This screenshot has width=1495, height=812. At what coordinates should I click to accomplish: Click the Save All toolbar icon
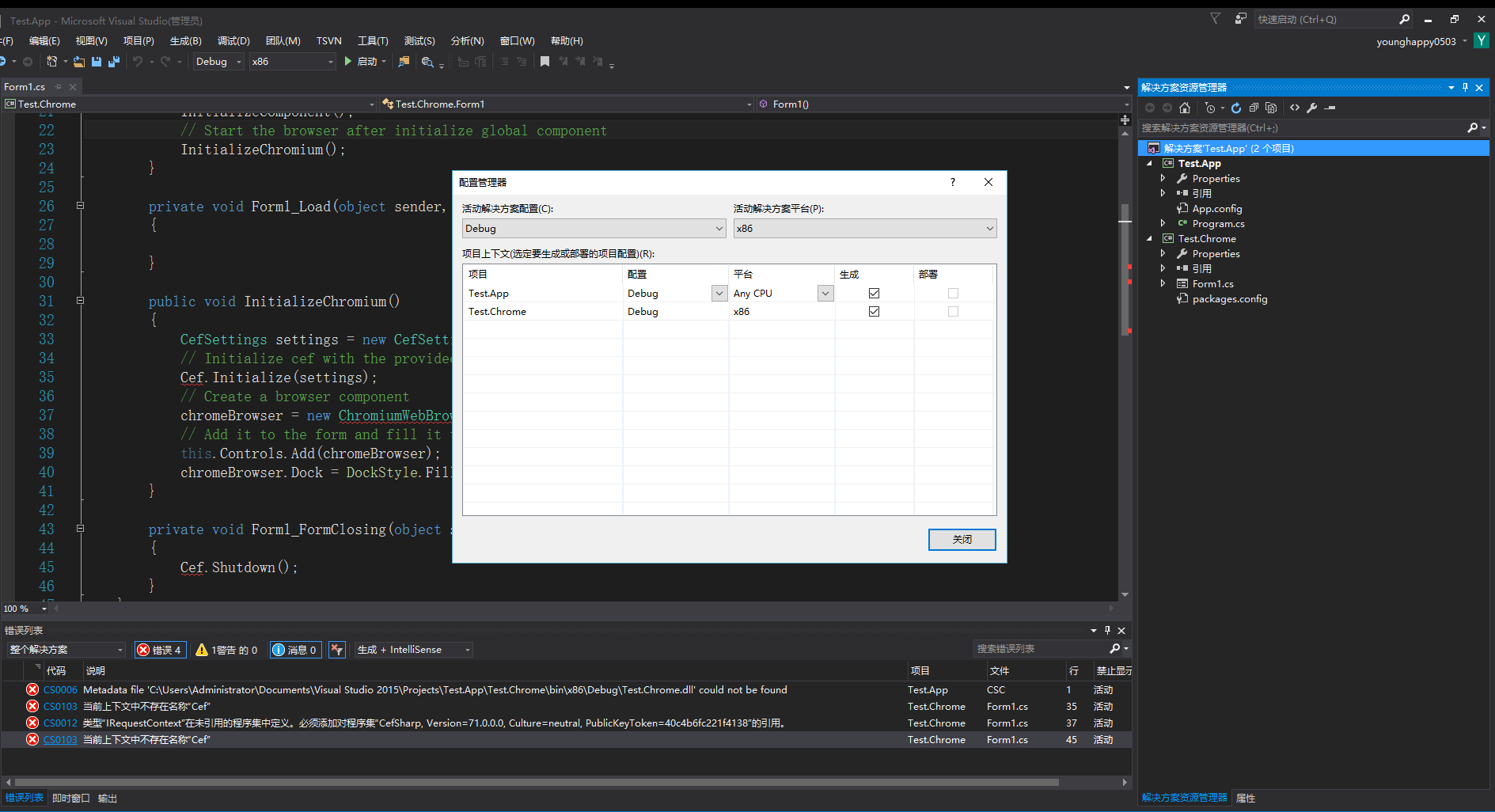[114, 62]
